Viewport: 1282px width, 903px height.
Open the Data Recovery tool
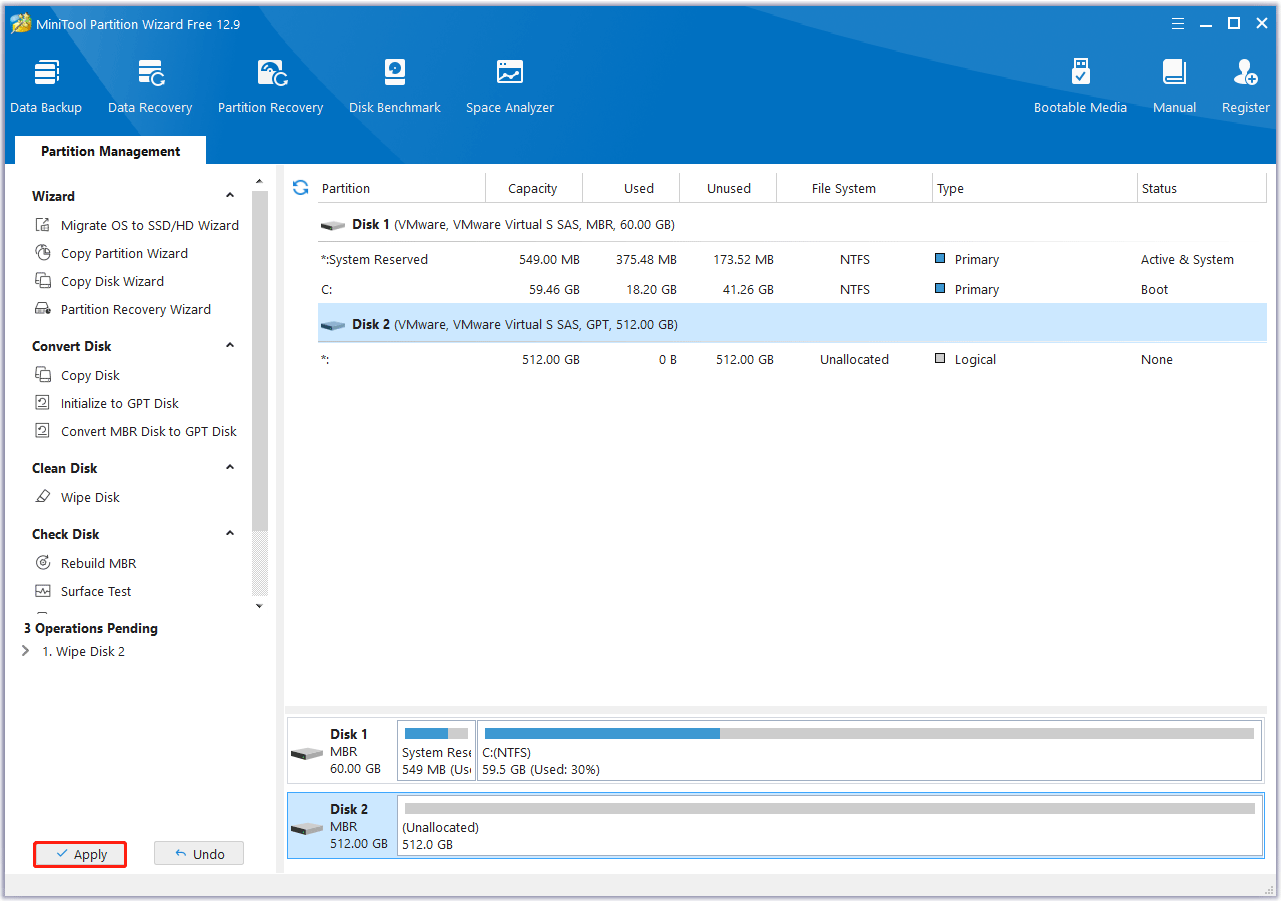[x=149, y=84]
